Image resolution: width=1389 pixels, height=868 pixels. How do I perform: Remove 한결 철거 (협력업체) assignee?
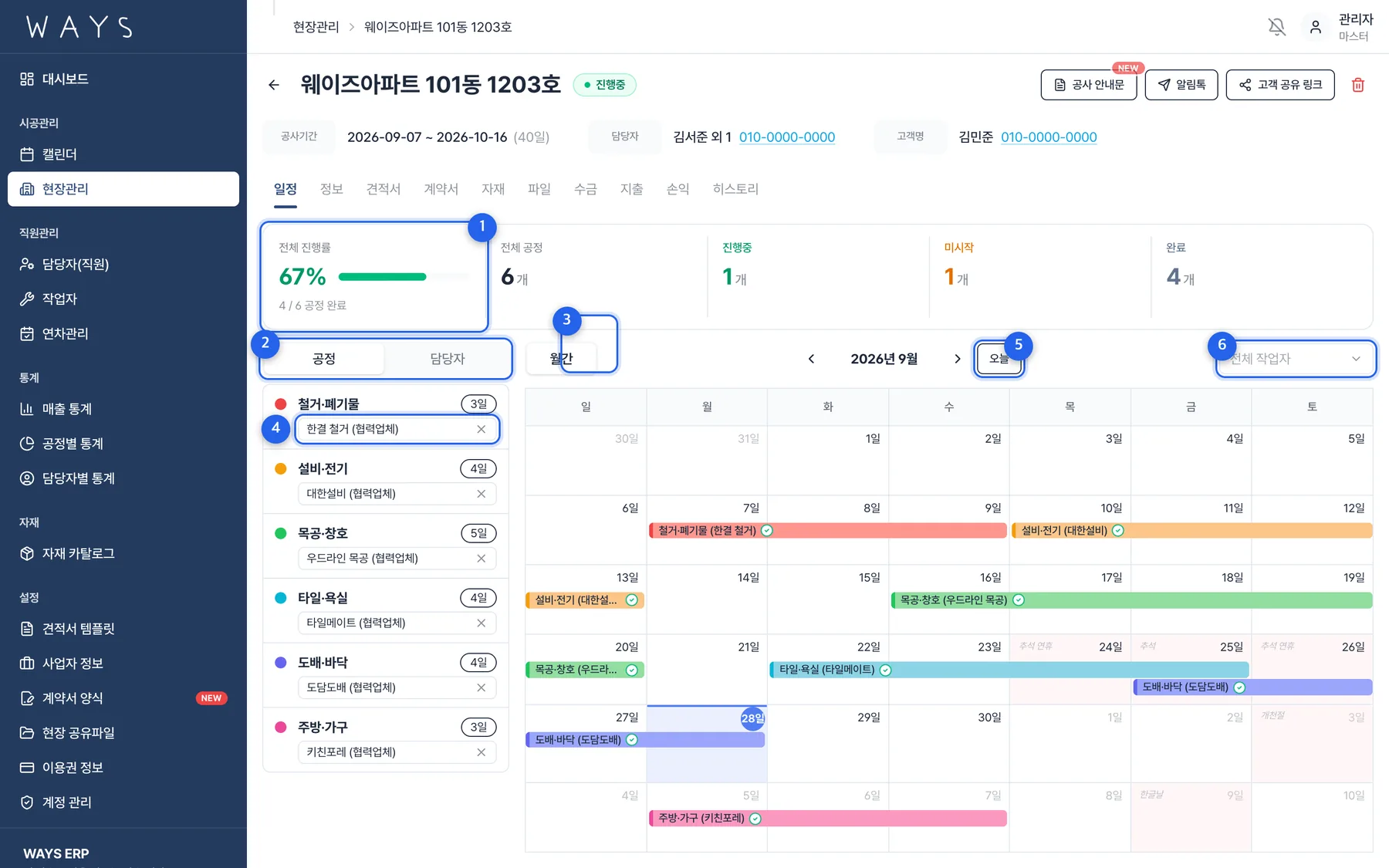481,429
